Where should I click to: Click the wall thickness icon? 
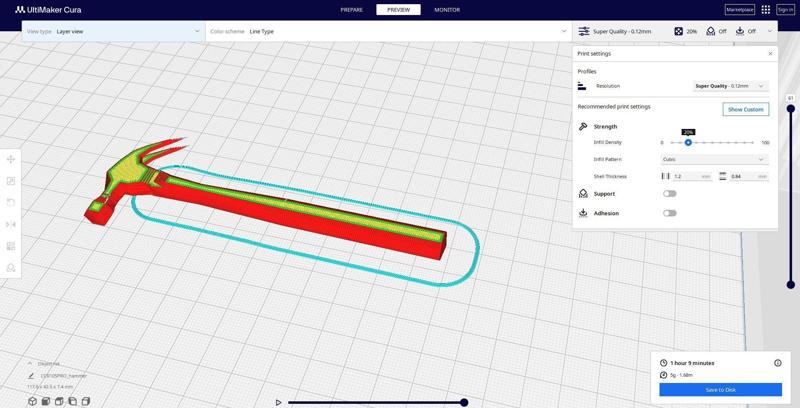click(665, 176)
